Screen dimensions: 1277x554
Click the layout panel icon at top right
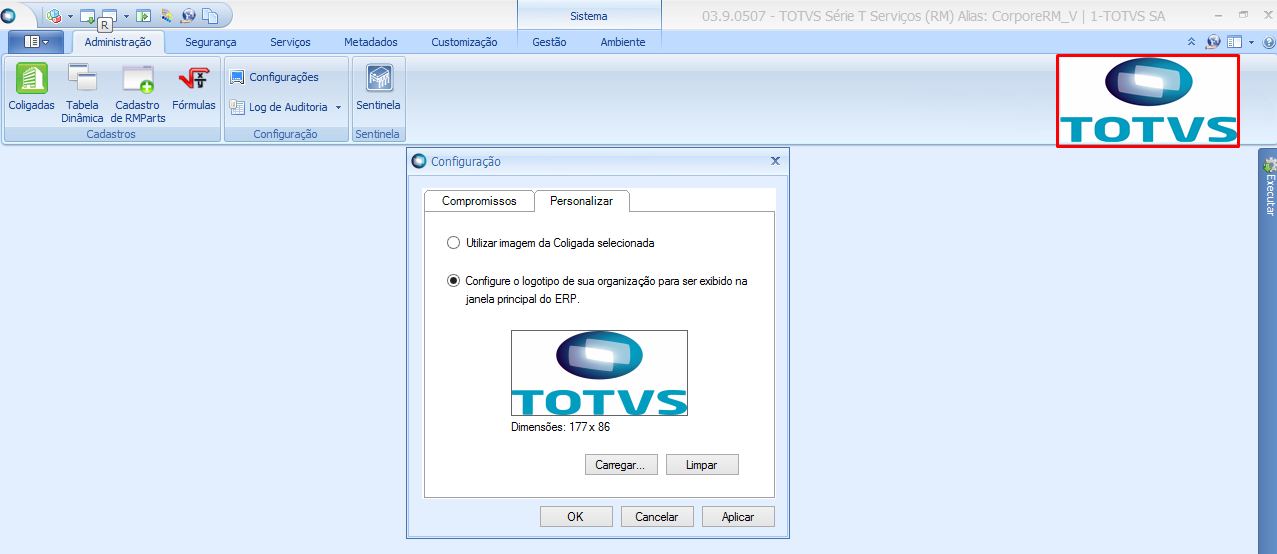[1235, 42]
